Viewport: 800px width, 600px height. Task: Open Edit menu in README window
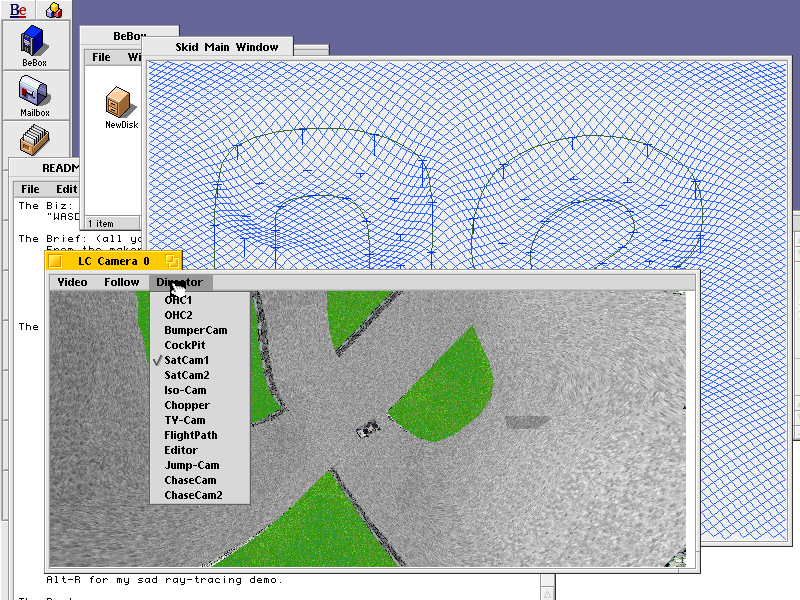coord(66,189)
